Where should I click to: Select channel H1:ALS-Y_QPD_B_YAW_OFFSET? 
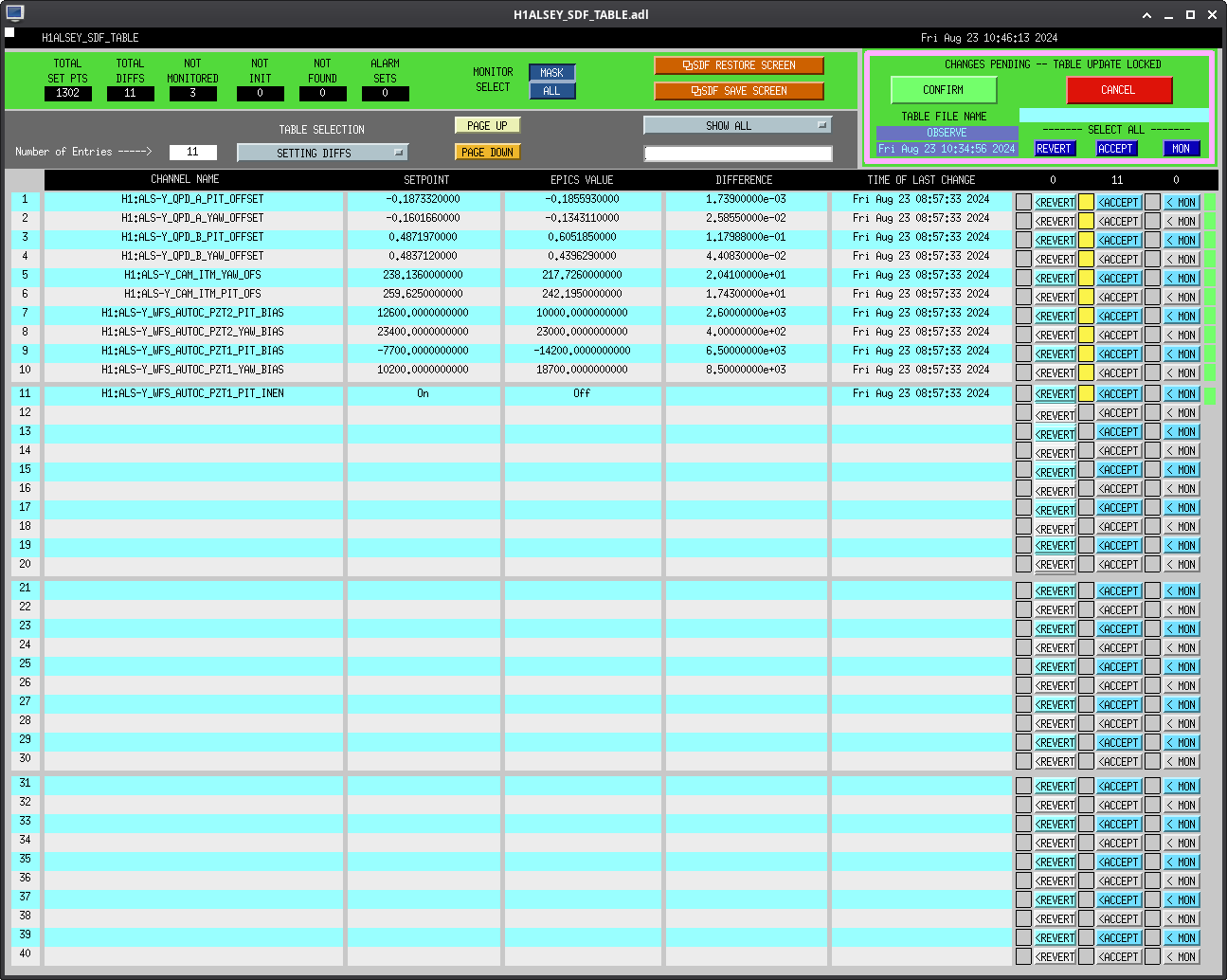[x=192, y=256]
